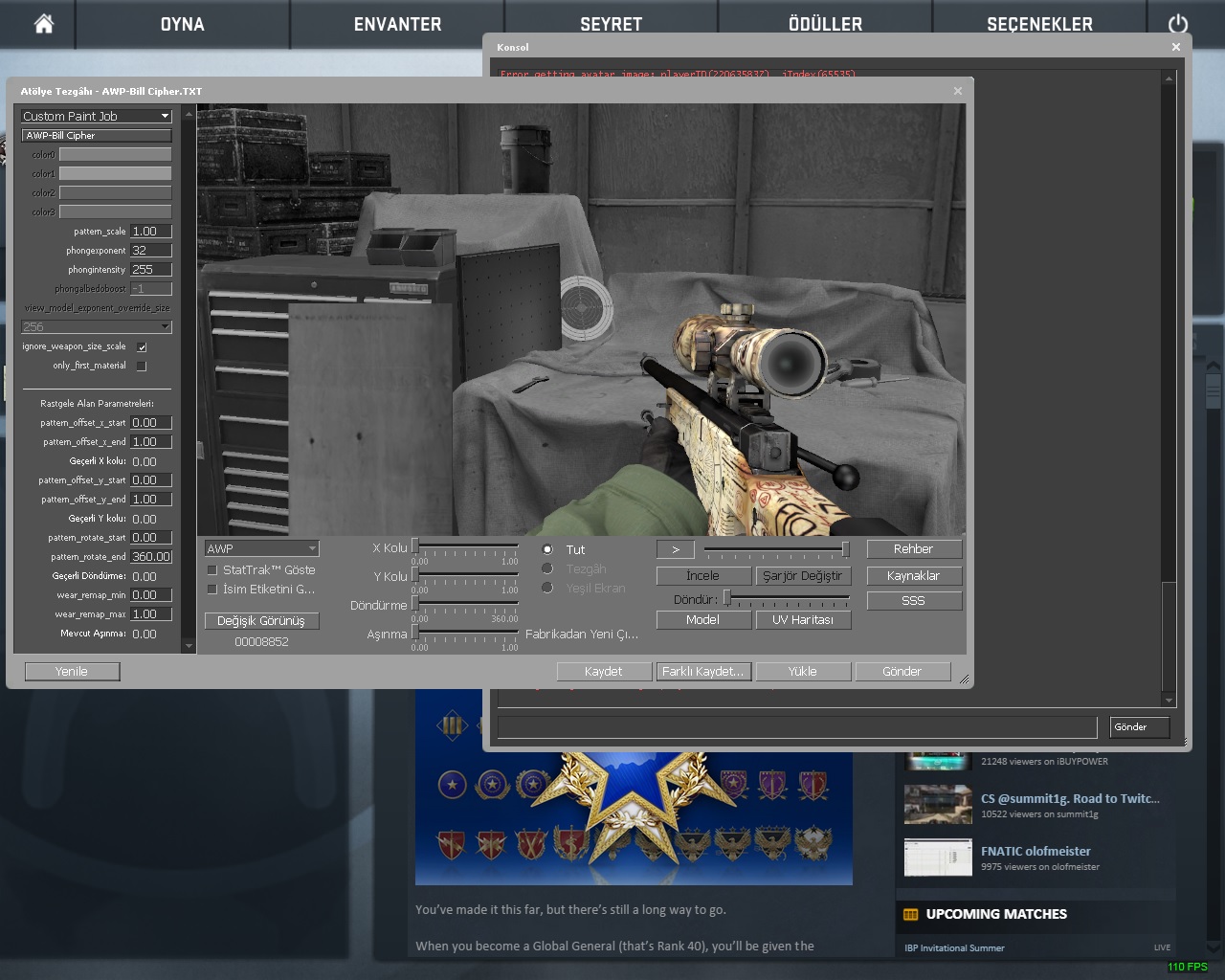Close the Konsol window
Image resolution: width=1225 pixels, height=980 pixels.
click(1176, 47)
